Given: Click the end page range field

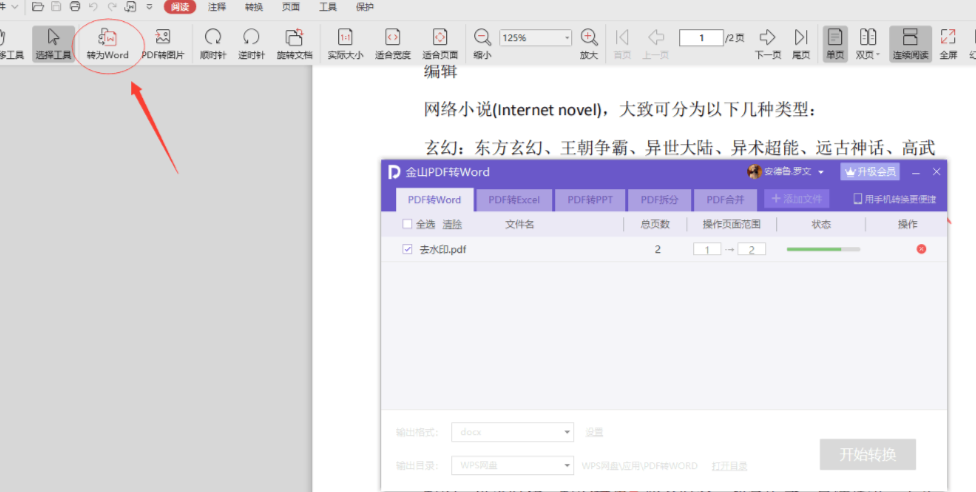Looking at the screenshot, I should pos(751,249).
